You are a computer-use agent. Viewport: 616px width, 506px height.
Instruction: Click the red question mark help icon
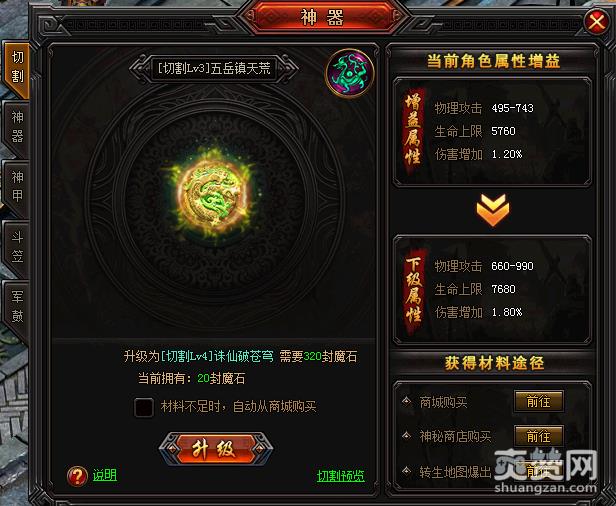[x=77, y=476]
